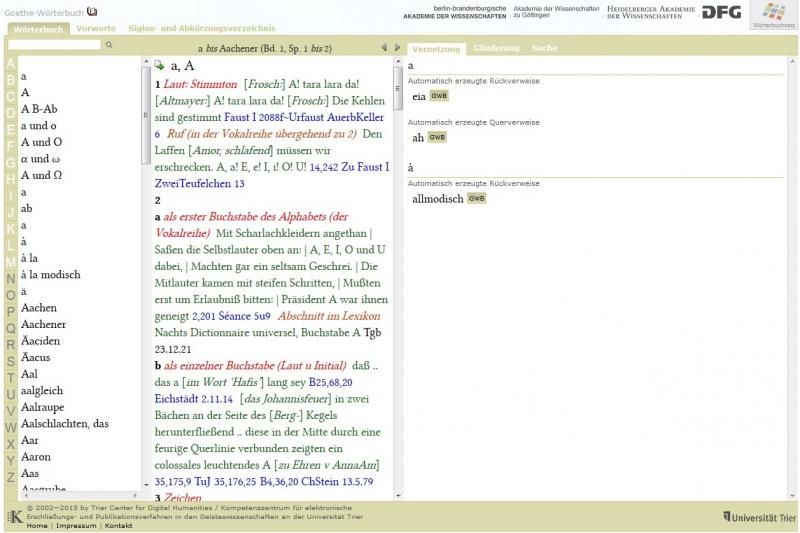800x533 pixels.
Task: Click article pane scrollbar thumb
Action: 398,89
